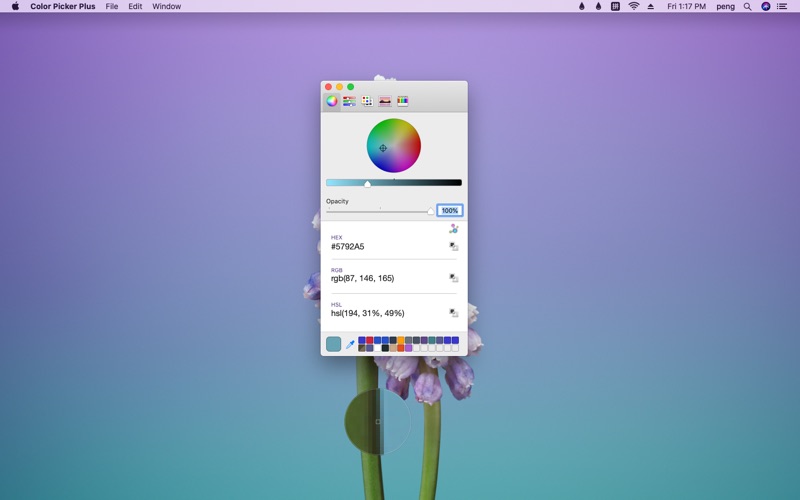This screenshot has width=800, height=500.
Task: Minimize the color picker window
Action: 339,87
